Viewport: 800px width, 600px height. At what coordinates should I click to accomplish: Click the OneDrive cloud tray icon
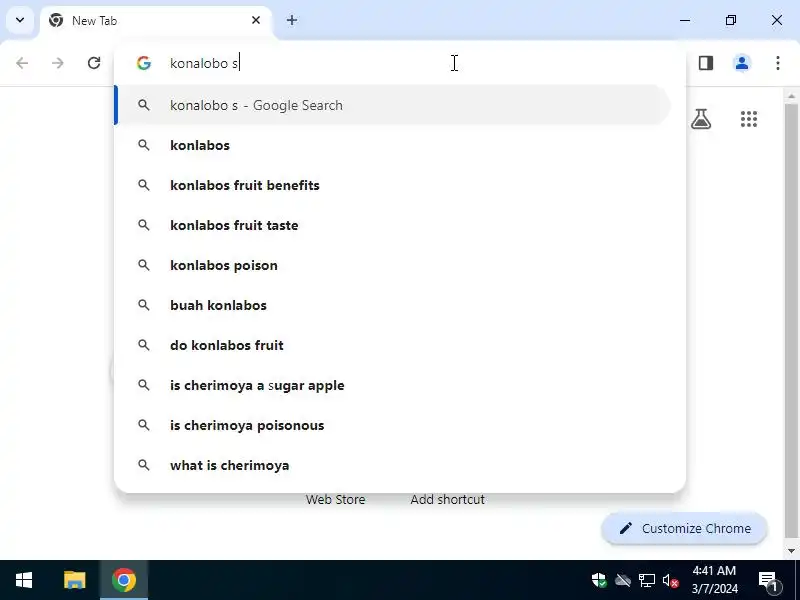pos(623,580)
